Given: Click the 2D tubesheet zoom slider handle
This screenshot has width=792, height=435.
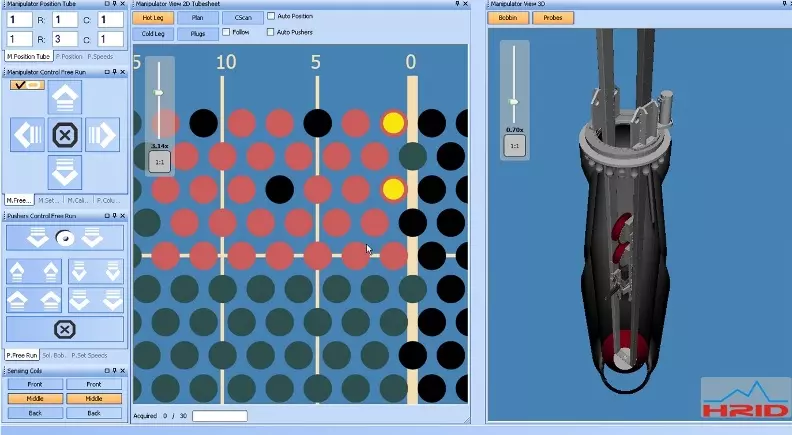Looking at the screenshot, I should coord(158,92).
